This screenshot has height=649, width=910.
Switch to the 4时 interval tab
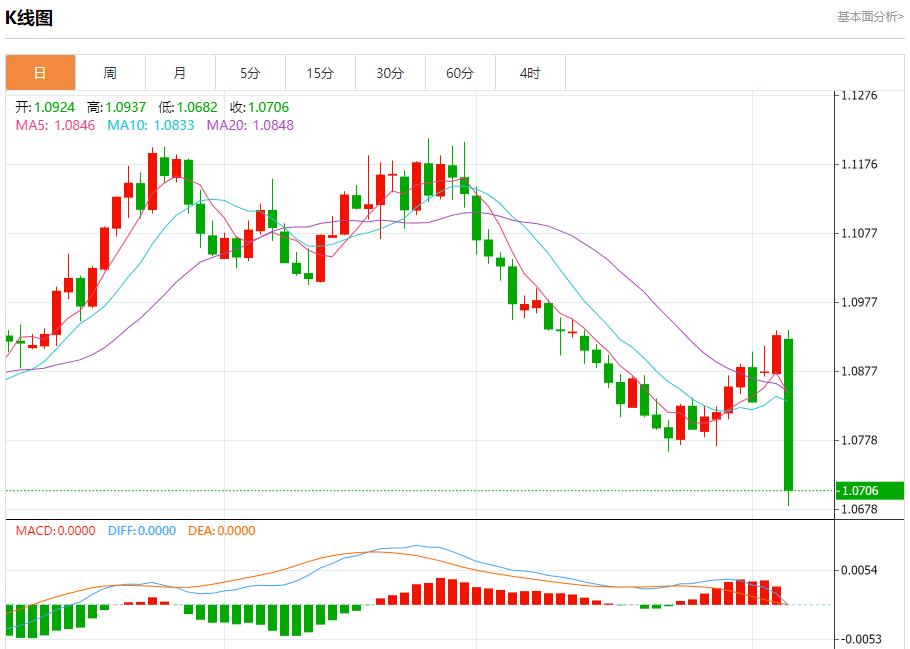[x=530, y=73]
